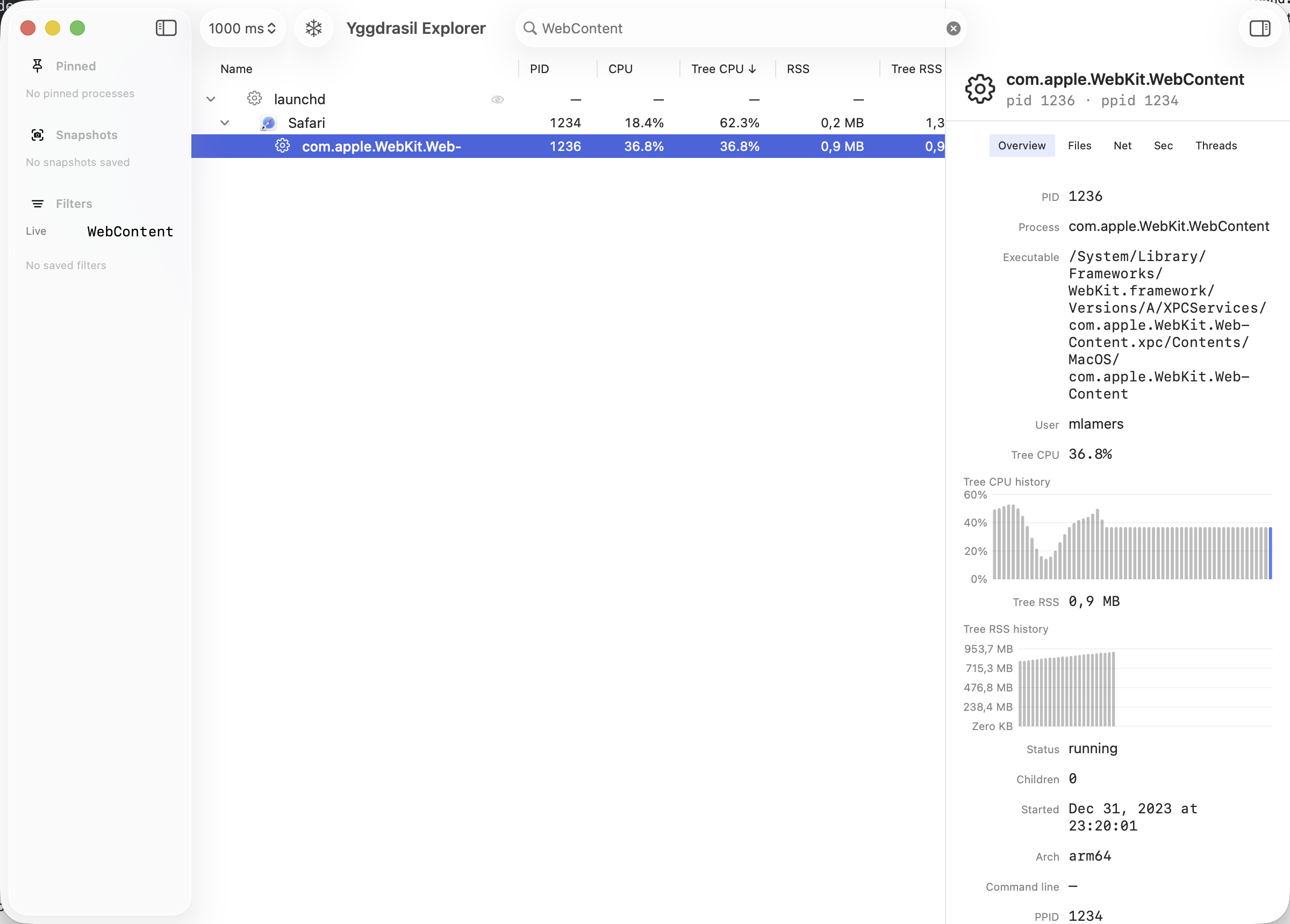Viewport: 1290px width, 924px height.
Task: Switch to the Threads tab
Action: (1216, 146)
